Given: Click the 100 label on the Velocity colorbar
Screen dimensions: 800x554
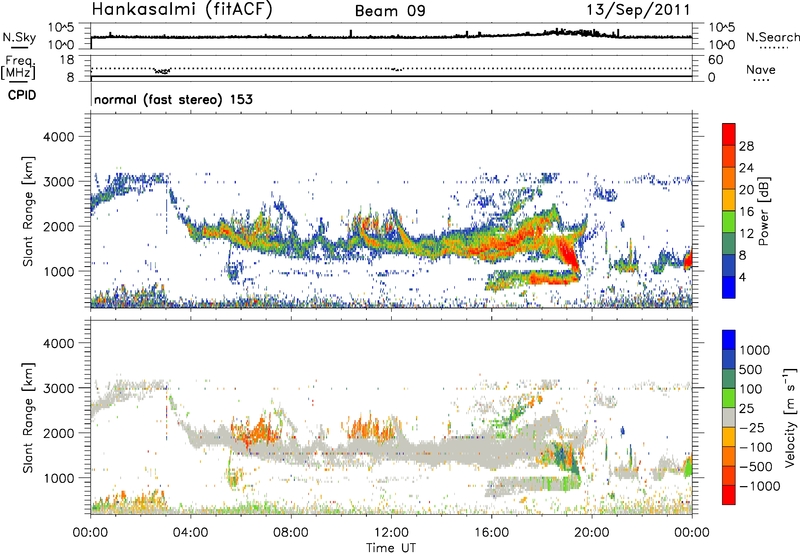Looking at the screenshot, I should (751, 389).
